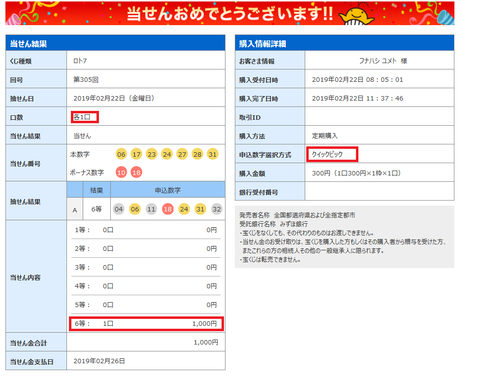Click ball 06 in the 申込数字 row
Image resolution: width=480 pixels, height=379 pixels.
[135, 209]
